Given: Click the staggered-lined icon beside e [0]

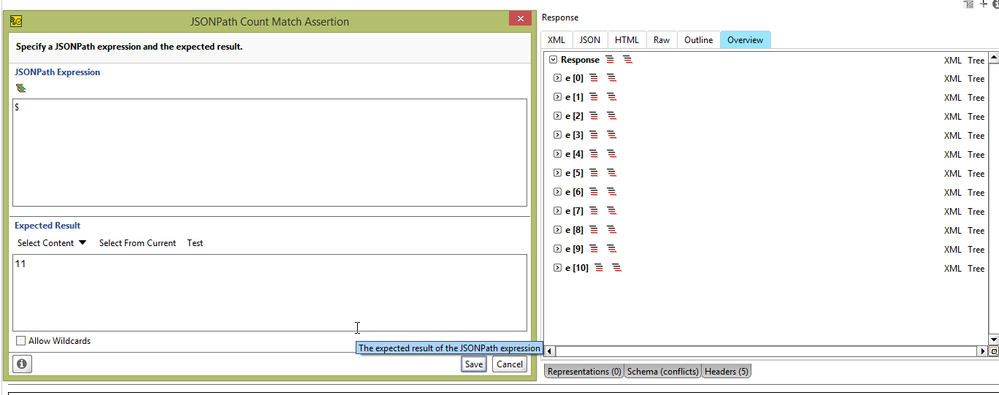Looking at the screenshot, I should (x=612, y=78).
